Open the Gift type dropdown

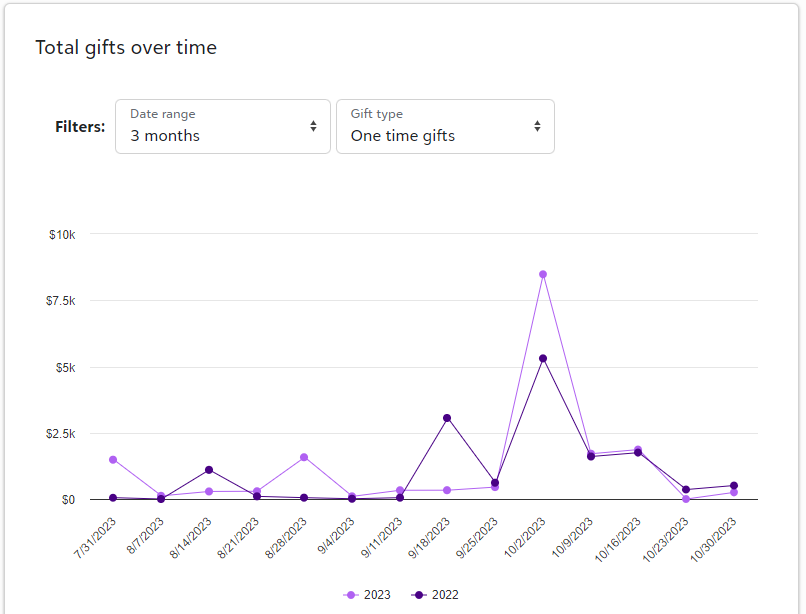click(x=445, y=126)
